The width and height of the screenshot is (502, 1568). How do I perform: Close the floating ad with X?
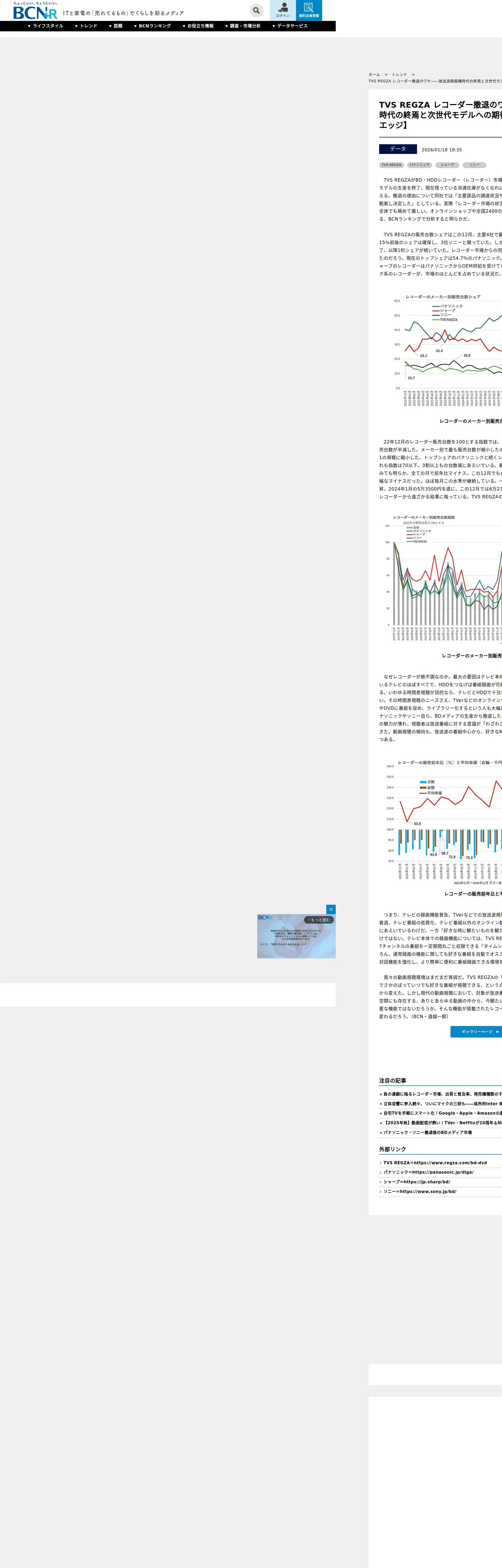(x=331, y=909)
